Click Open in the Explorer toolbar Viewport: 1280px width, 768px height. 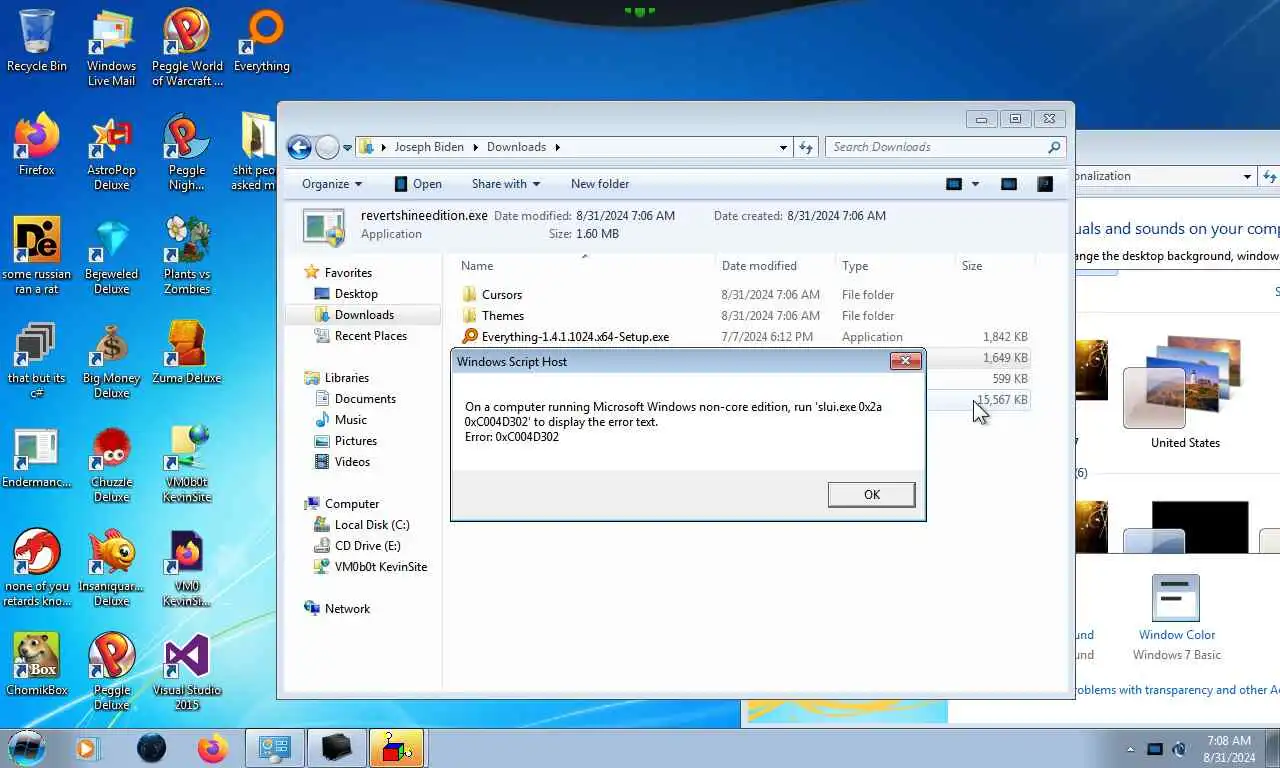(x=418, y=184)
